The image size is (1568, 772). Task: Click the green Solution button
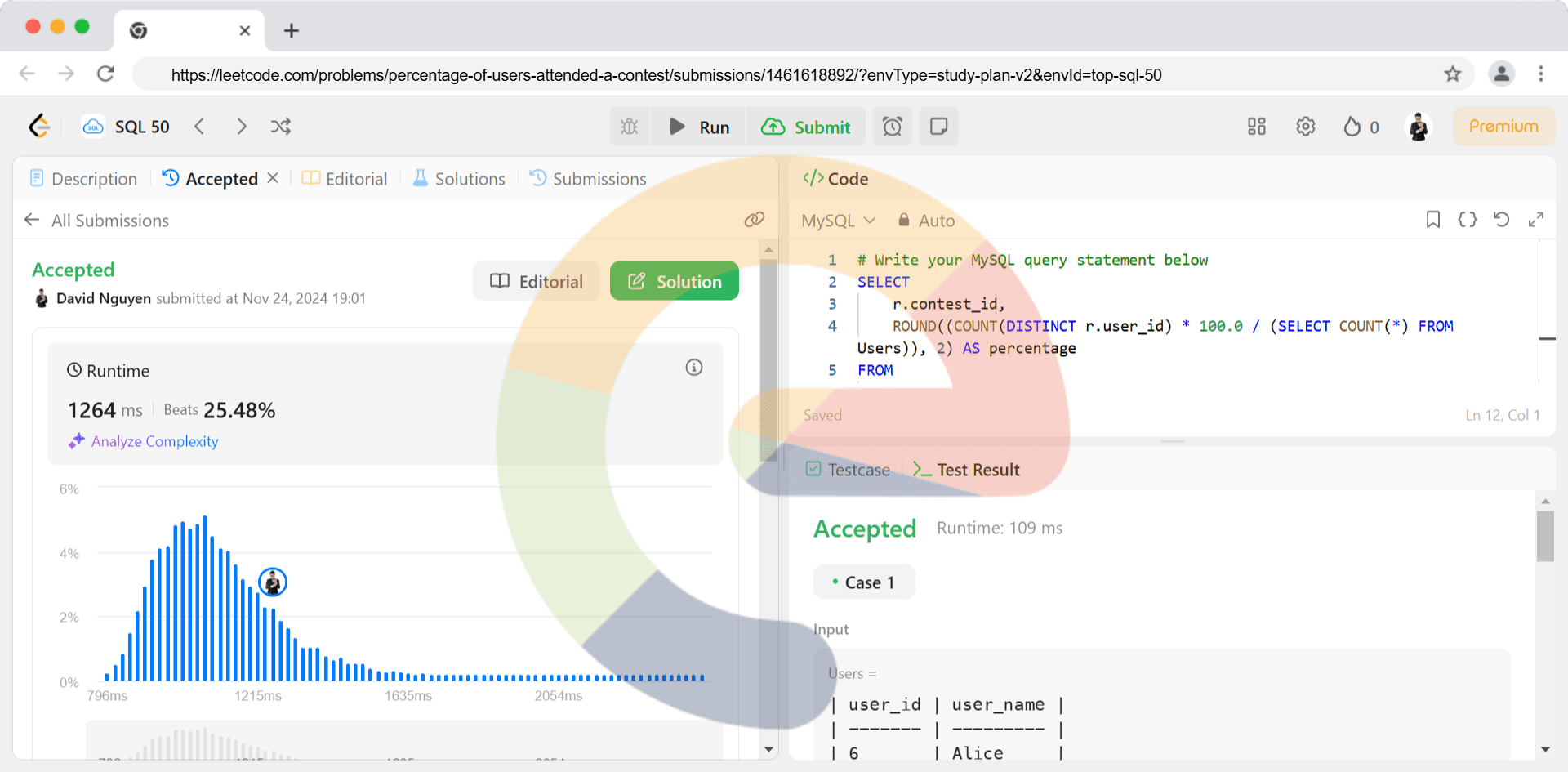(674, 281)
